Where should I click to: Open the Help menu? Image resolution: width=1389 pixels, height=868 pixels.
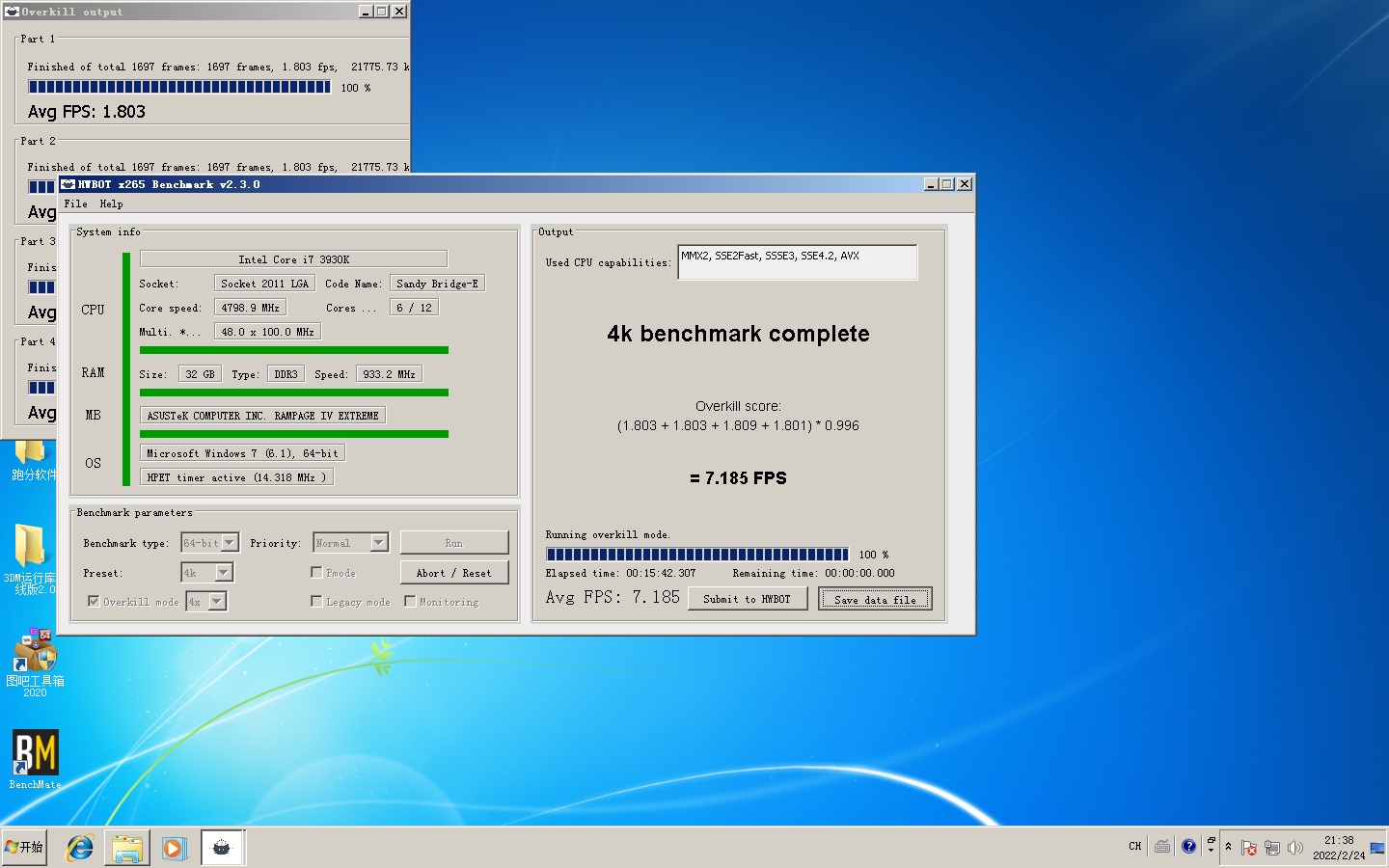pos(111,203)
